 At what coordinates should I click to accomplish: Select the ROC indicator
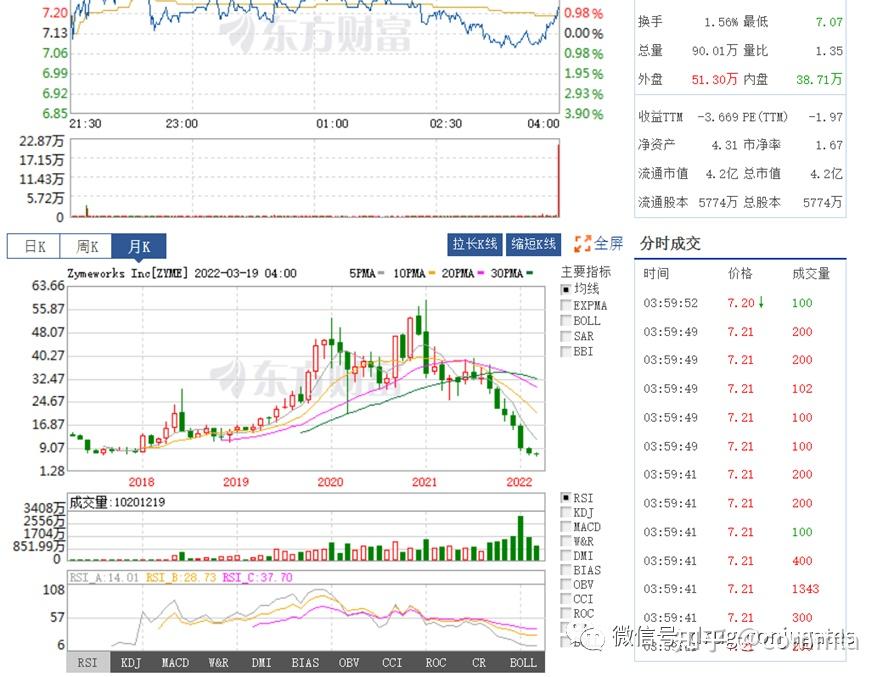(435, 662)
